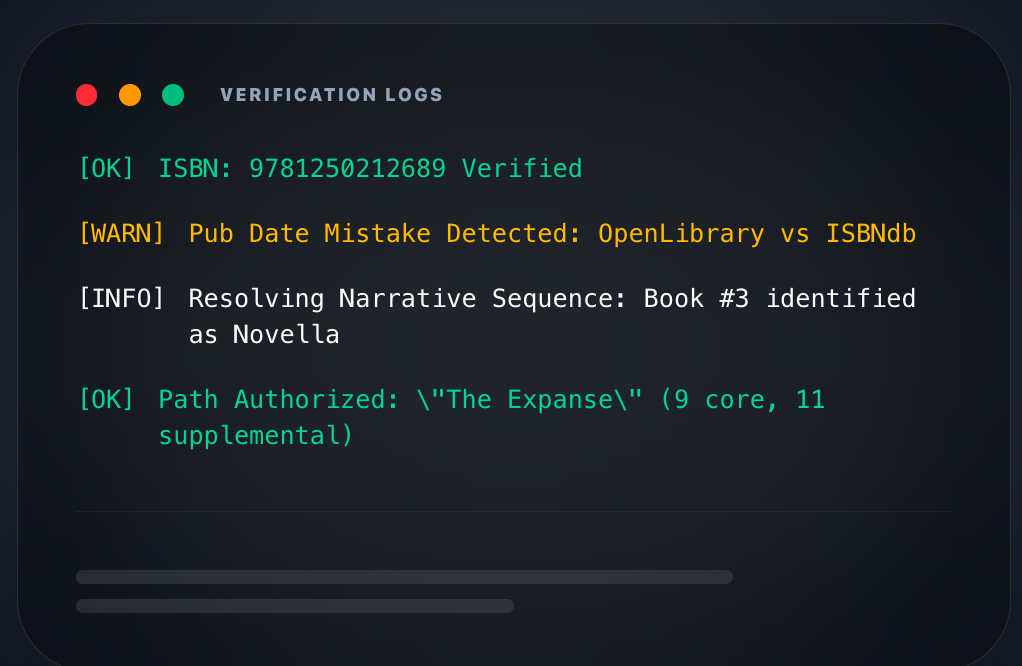Click the upper loading progress bar

tap(404, 577)
